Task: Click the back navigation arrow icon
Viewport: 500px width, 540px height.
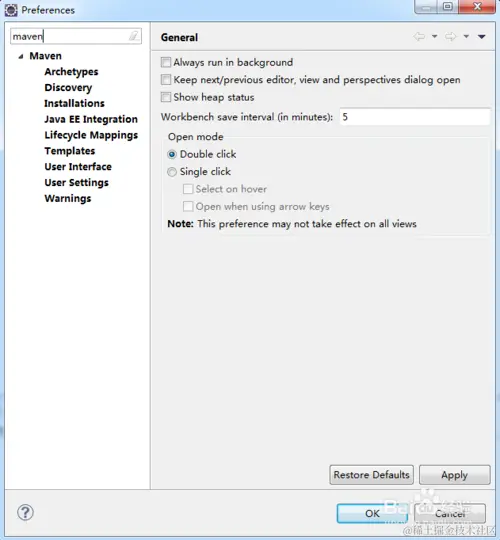Action: point(419,37)
